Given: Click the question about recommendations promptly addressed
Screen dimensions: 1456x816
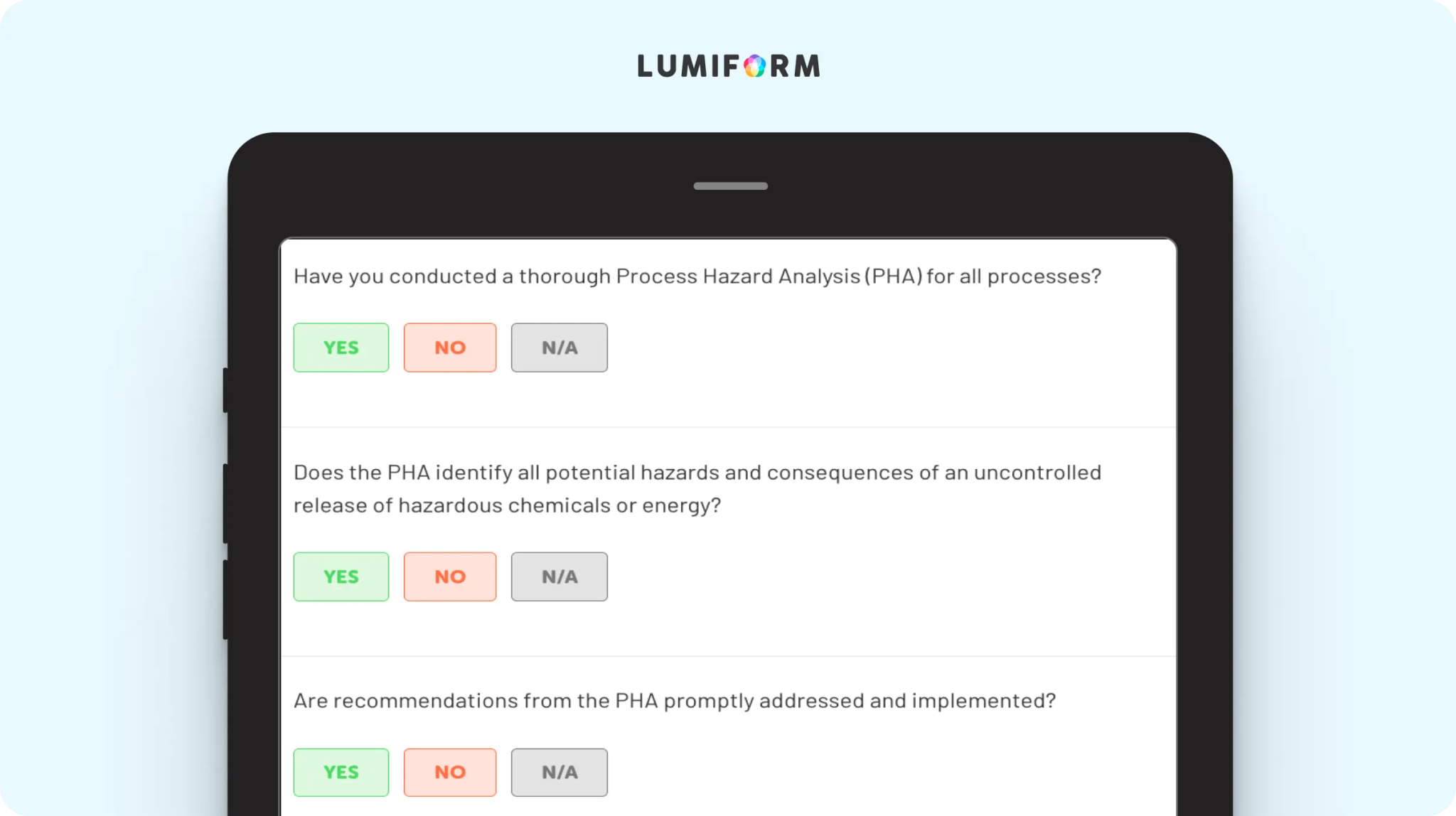Looking at the screenshot, I should point(675,701).
